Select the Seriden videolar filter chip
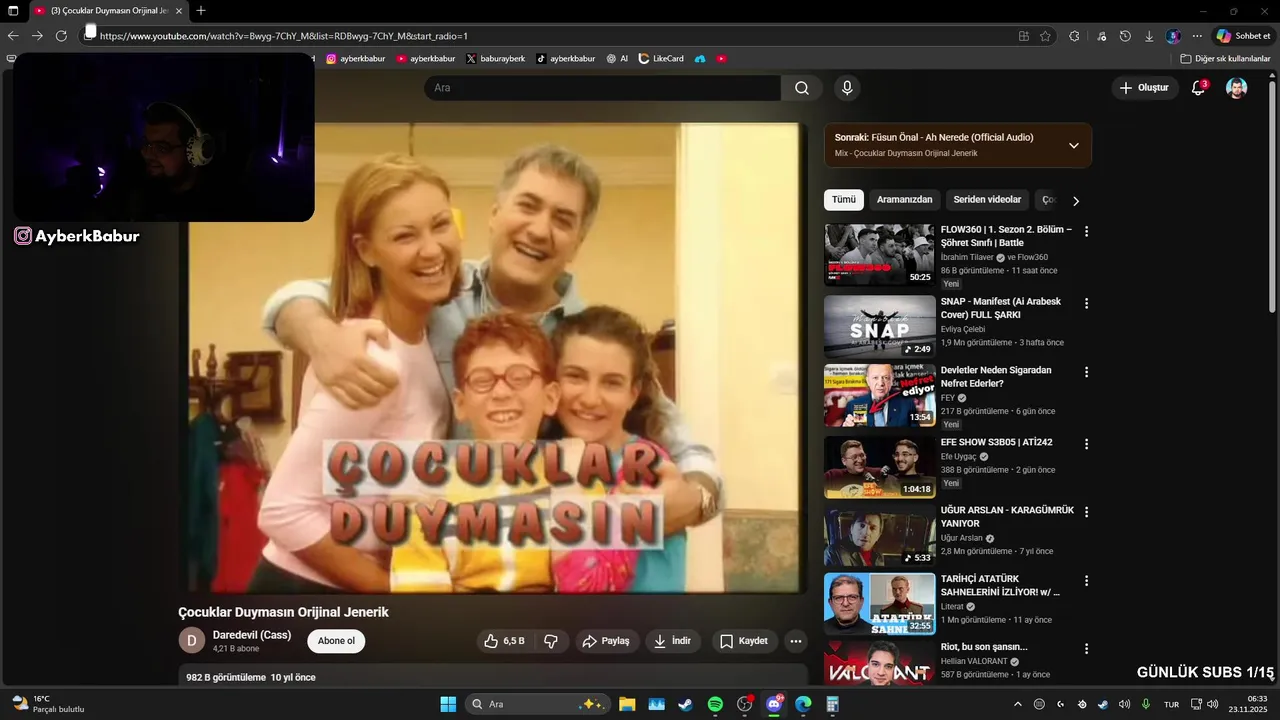The image size is (1280, 720). [x=987, y=200]
